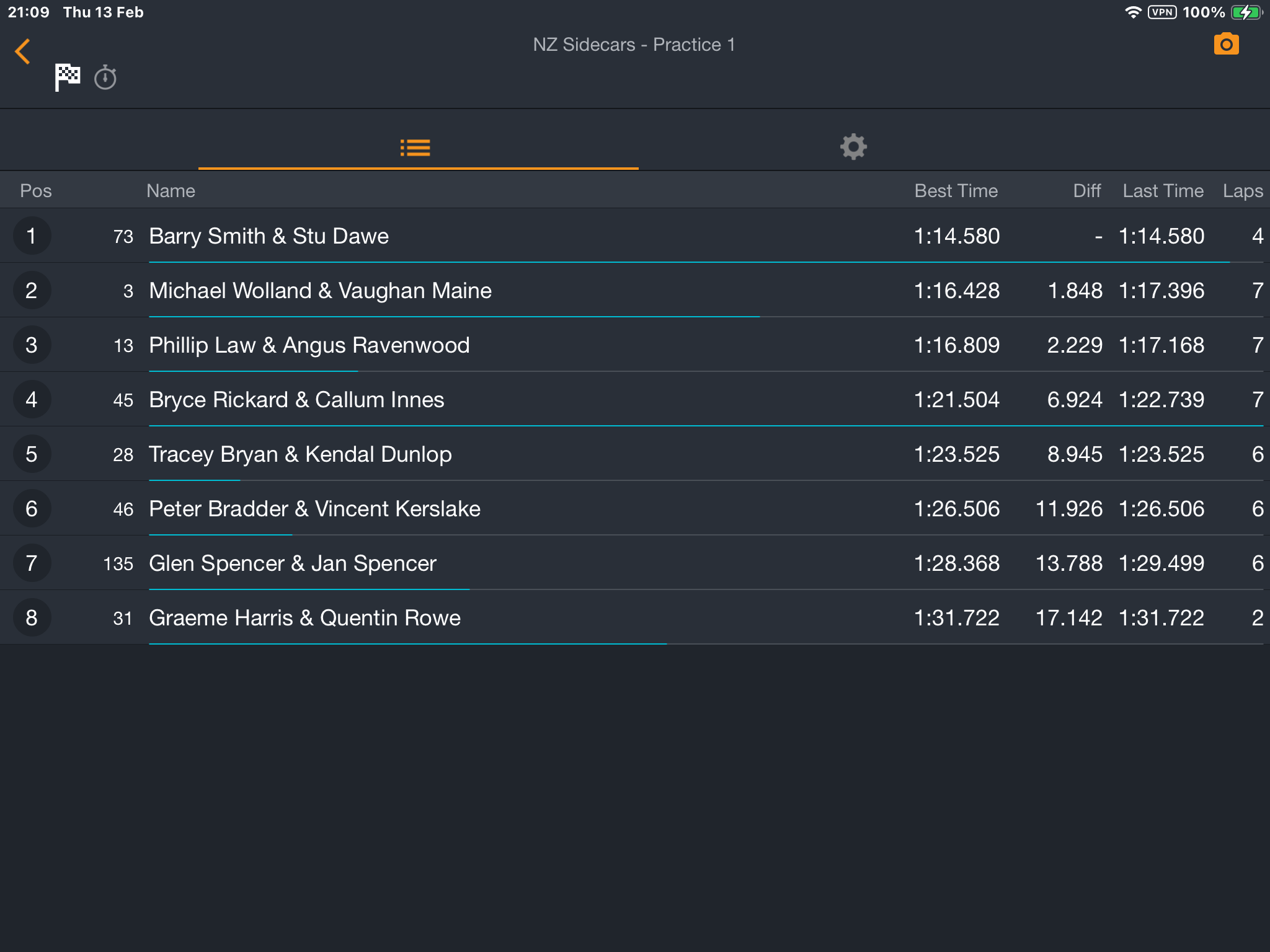Viewport: 1270px width, 952px height.
Task: Tap the 21:09 clock in status bar
Action: click(29, 12)
